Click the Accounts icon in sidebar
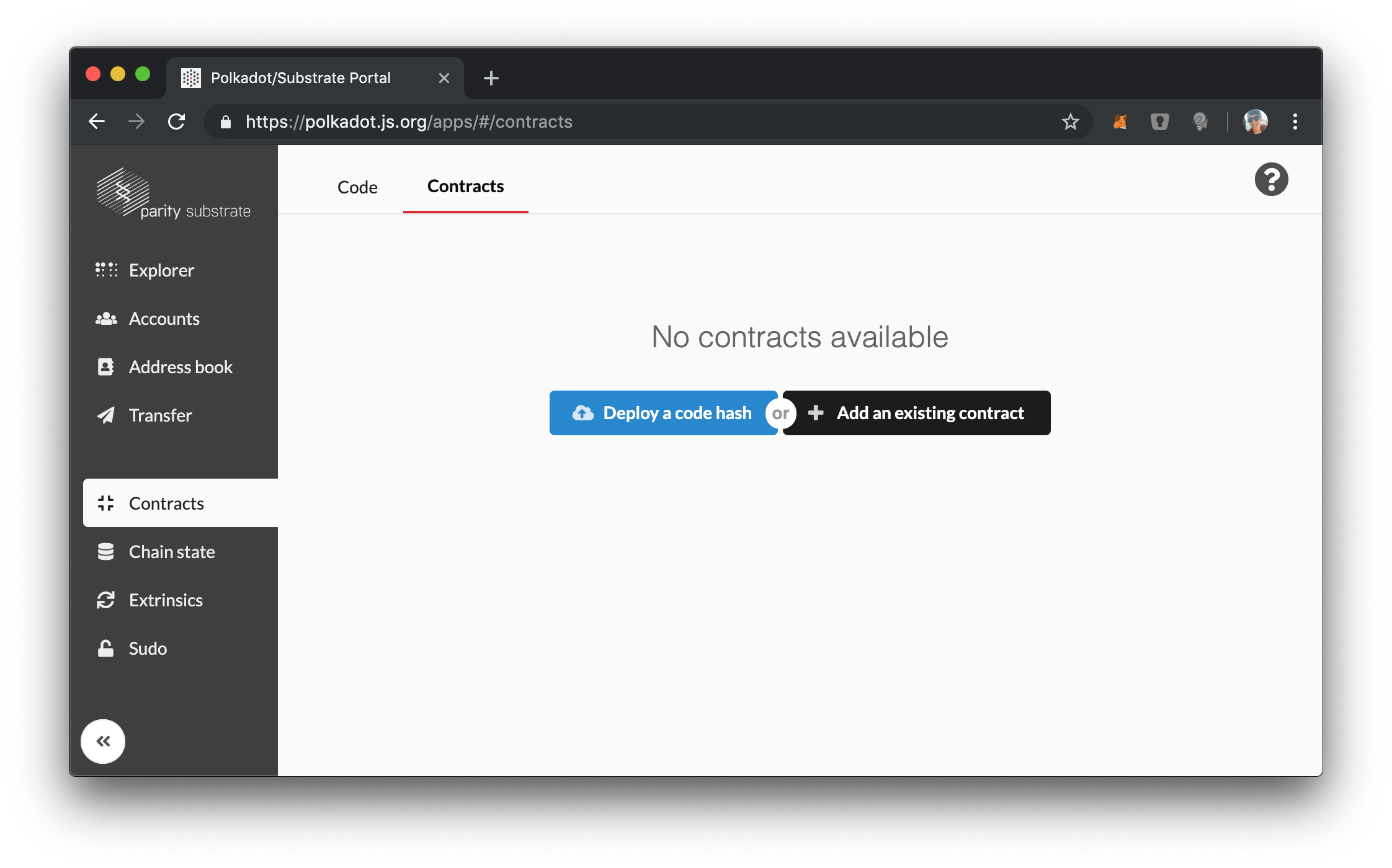The image size is (1392, 868). click(x=106, y=318)
